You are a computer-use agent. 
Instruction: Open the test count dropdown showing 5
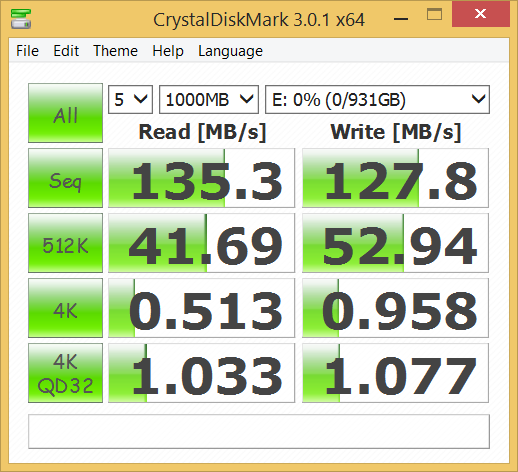click(x=130, y=99)
